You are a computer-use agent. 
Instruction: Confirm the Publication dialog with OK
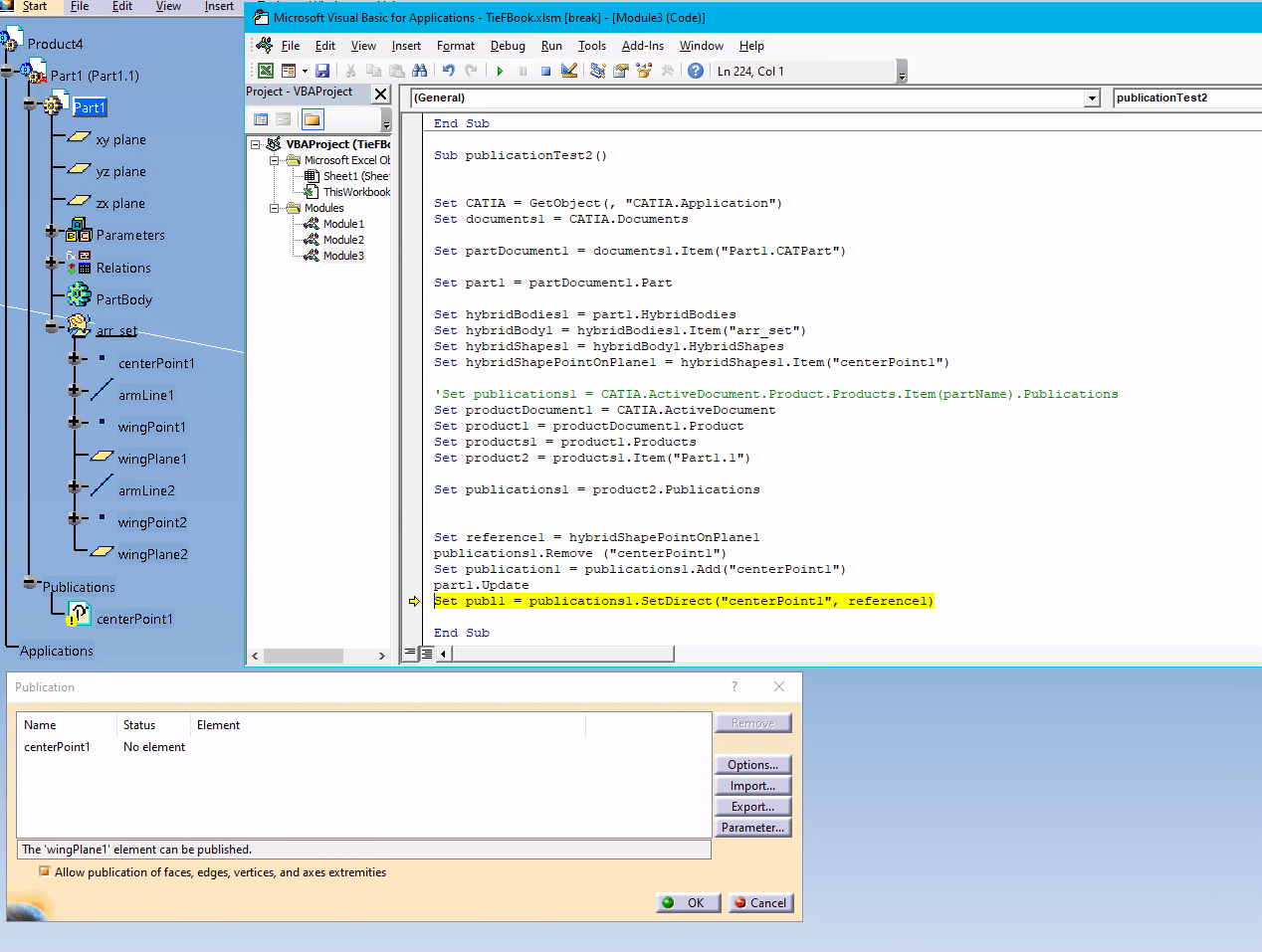pos(688,902)
